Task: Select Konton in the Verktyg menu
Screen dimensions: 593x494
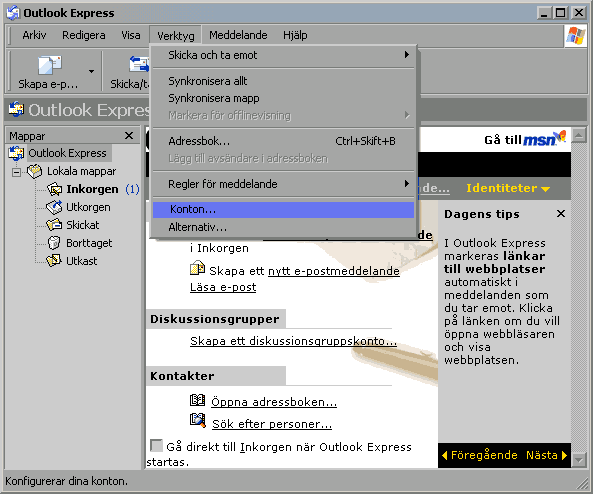Action: click(283, 210)
